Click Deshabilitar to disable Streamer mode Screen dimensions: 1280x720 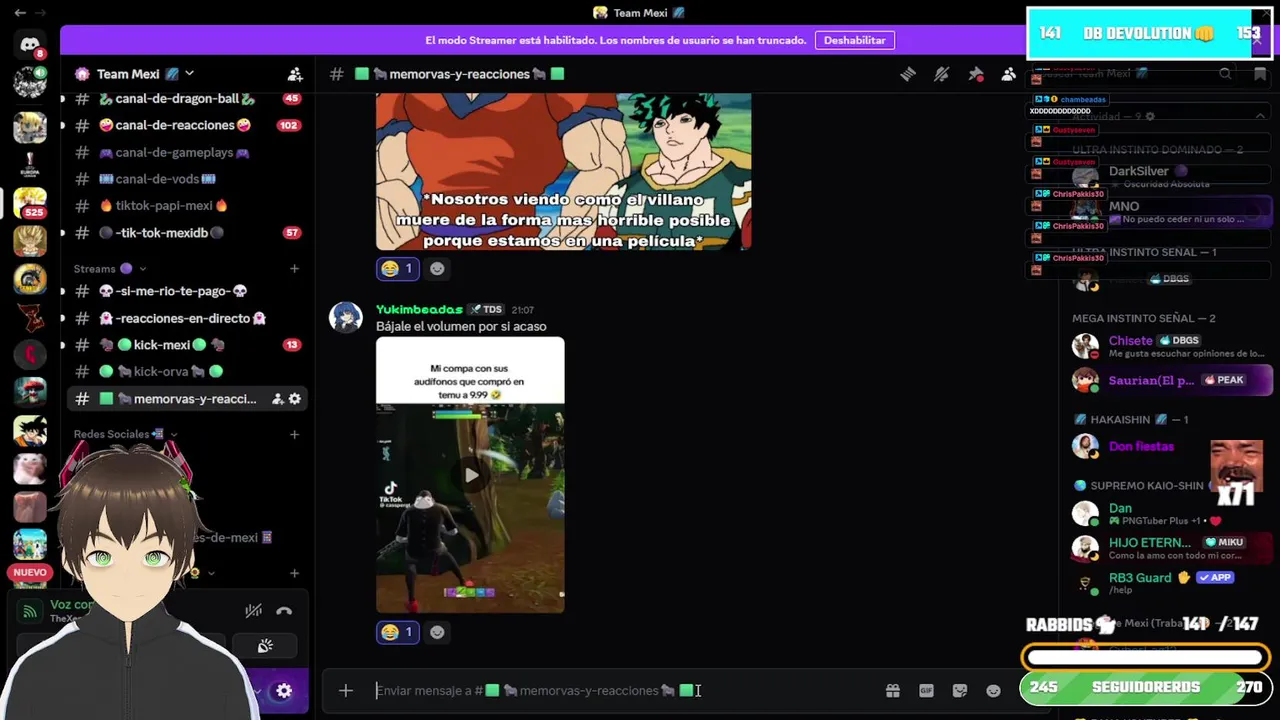click(x=854, y=40)
